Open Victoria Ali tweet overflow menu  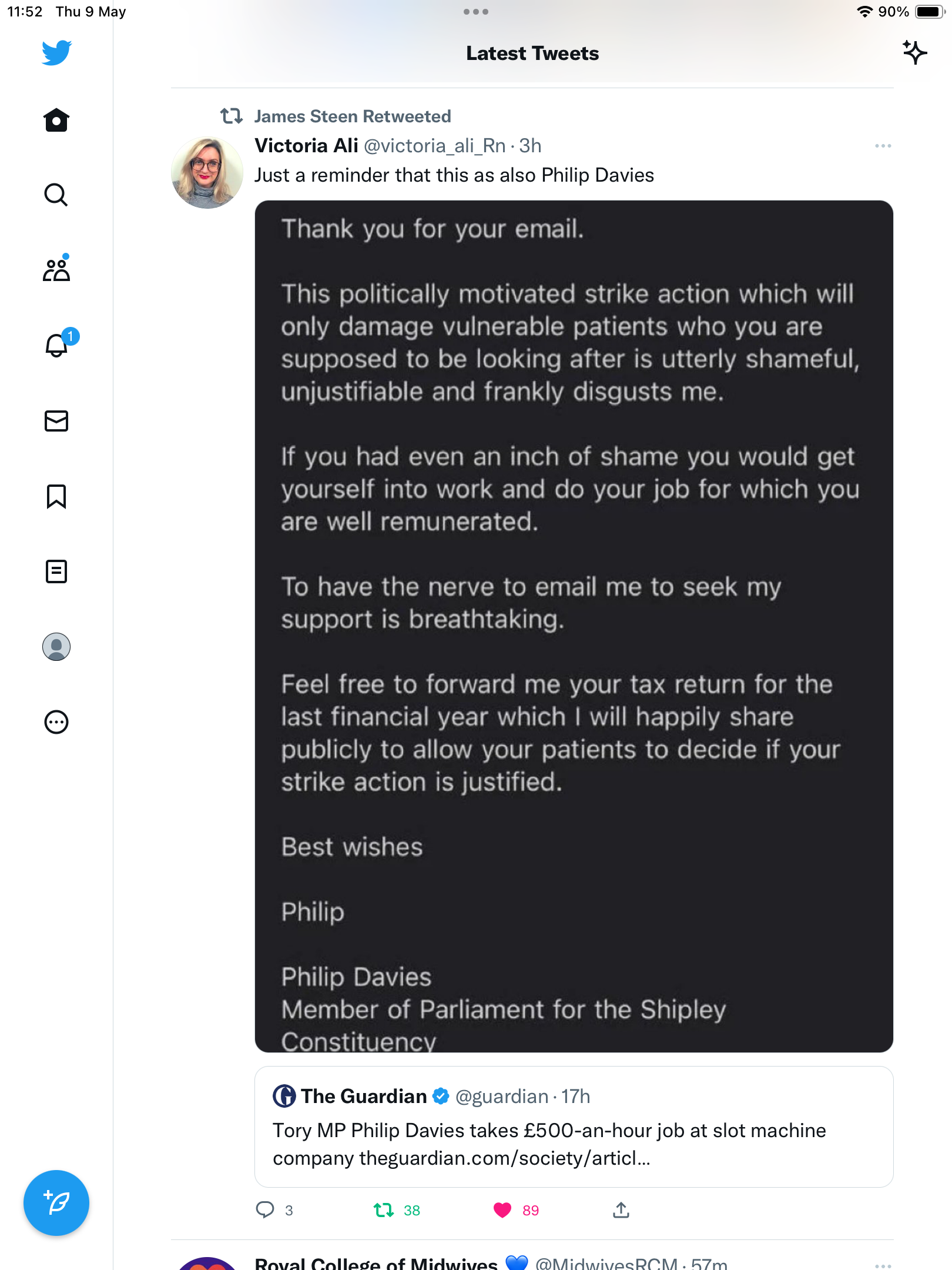click(883, 146)
